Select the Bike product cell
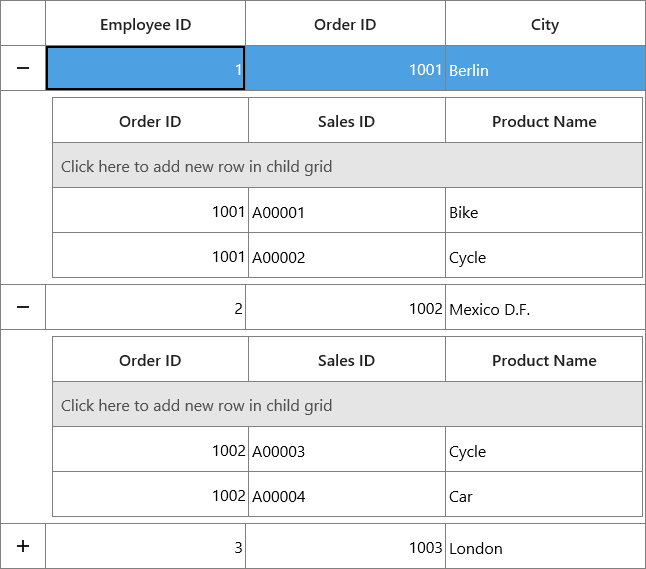Image resolution: width=646 pixels, height=569 pixels. pos(544,210)
